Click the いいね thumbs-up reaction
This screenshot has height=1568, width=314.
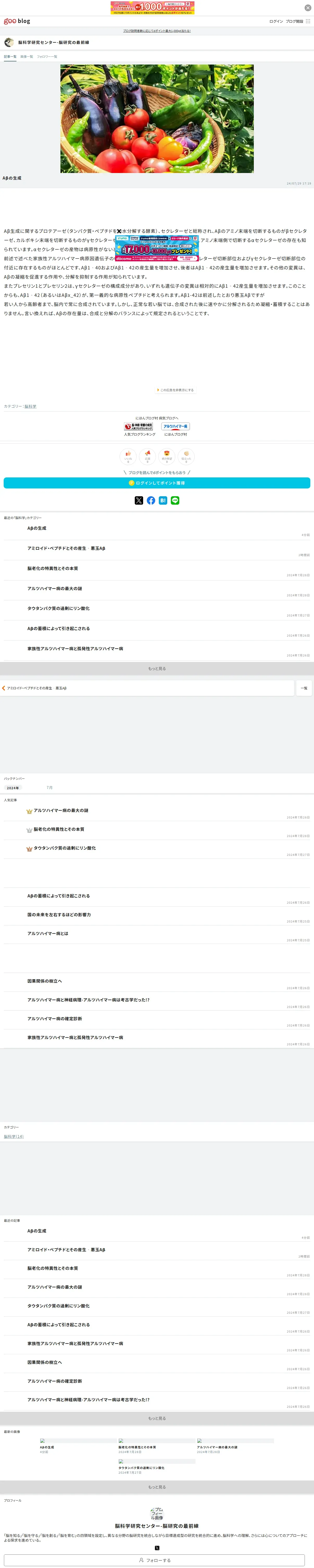click(128, 457)
